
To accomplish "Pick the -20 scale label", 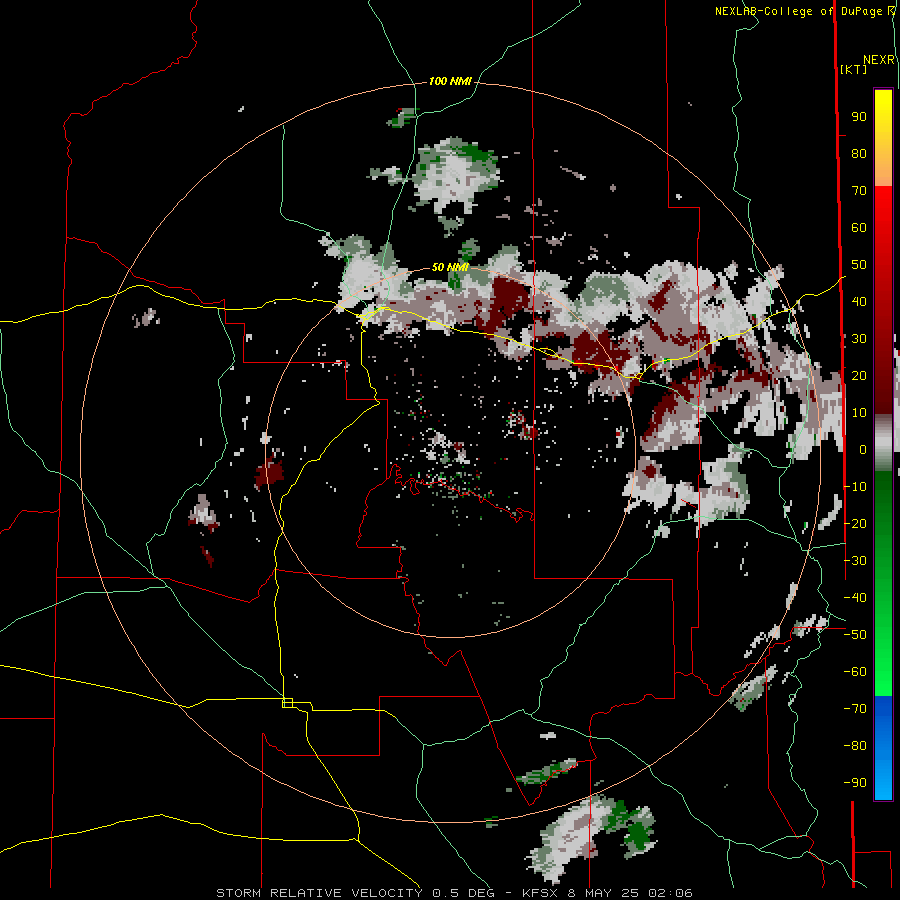I will pos(855,523).
